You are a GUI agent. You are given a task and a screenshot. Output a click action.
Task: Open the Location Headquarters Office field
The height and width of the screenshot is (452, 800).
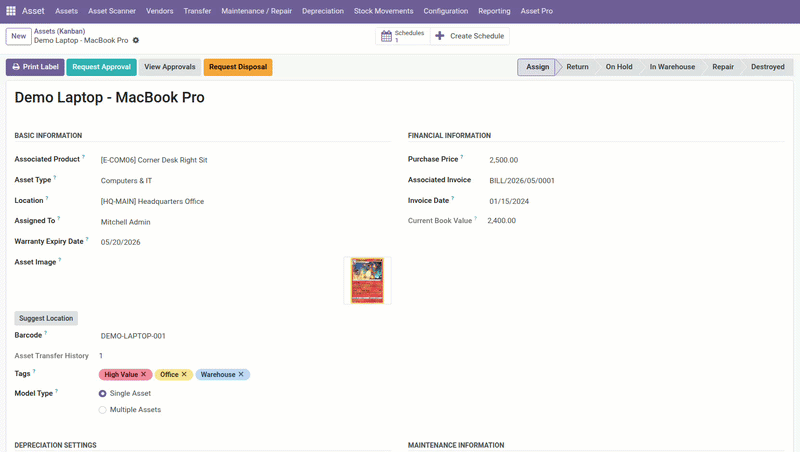pos(245,202)
